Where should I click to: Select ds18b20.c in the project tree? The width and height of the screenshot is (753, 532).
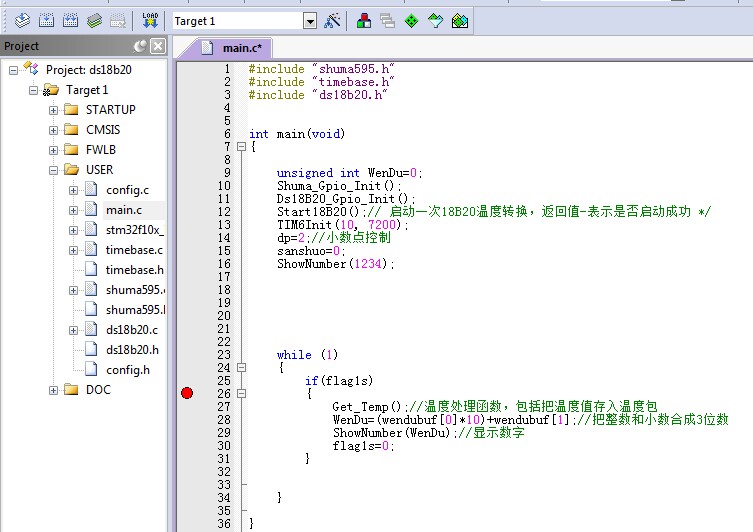tap(132, 330)
